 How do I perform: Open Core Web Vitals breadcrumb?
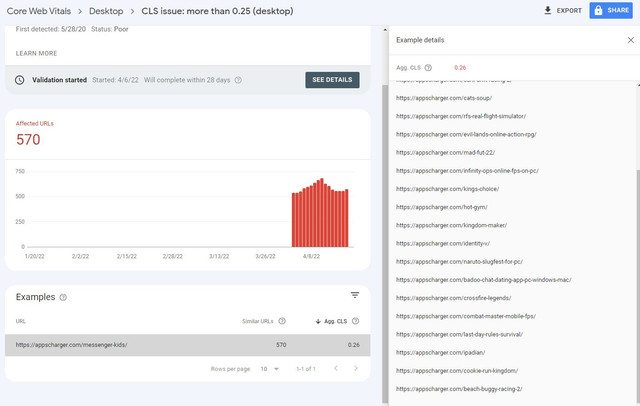39,11
